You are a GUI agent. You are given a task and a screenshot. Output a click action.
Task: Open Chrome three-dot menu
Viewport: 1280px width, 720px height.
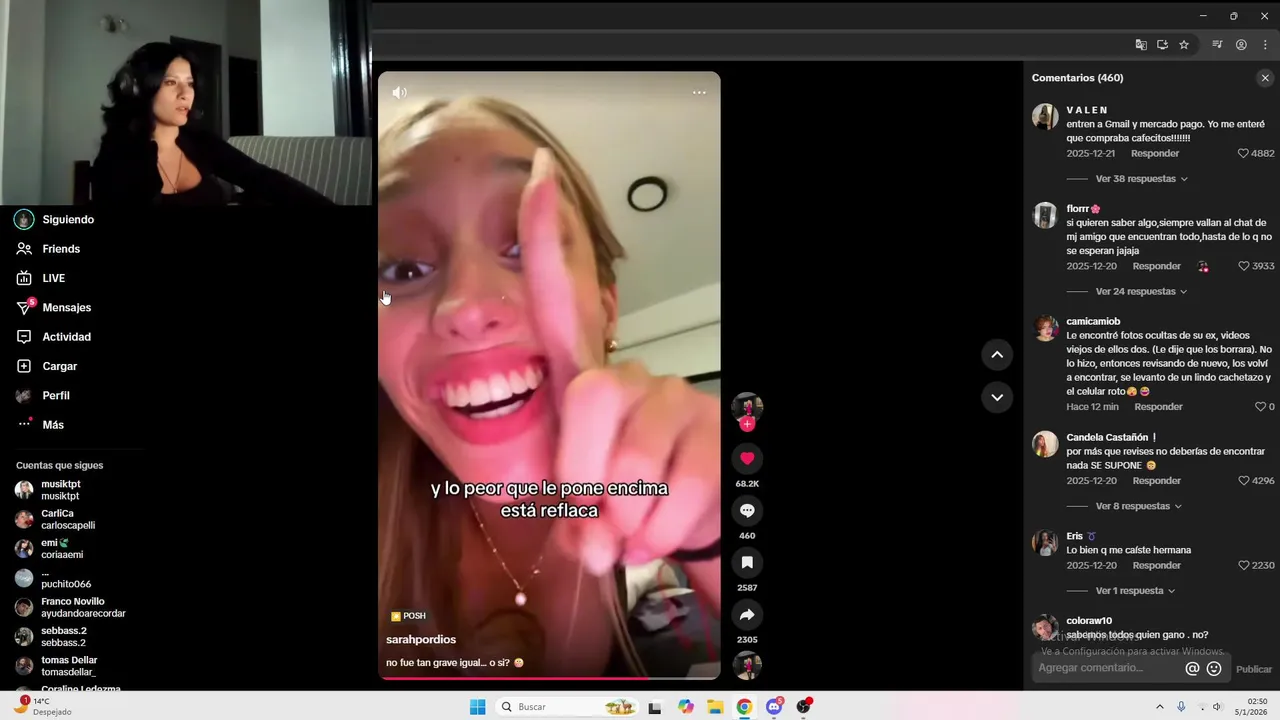point(1264,45)
